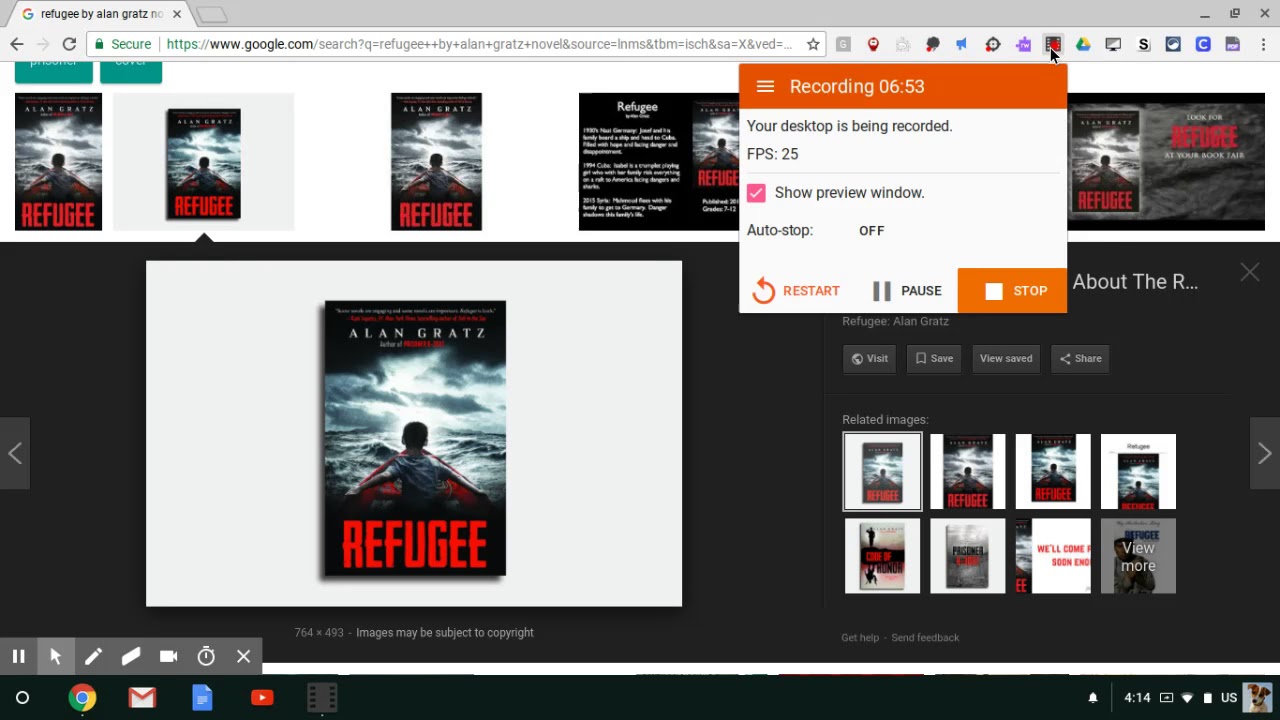
Task: Open the Refugee summary text result
Action: pyautogui.click(x=659, y=161)
